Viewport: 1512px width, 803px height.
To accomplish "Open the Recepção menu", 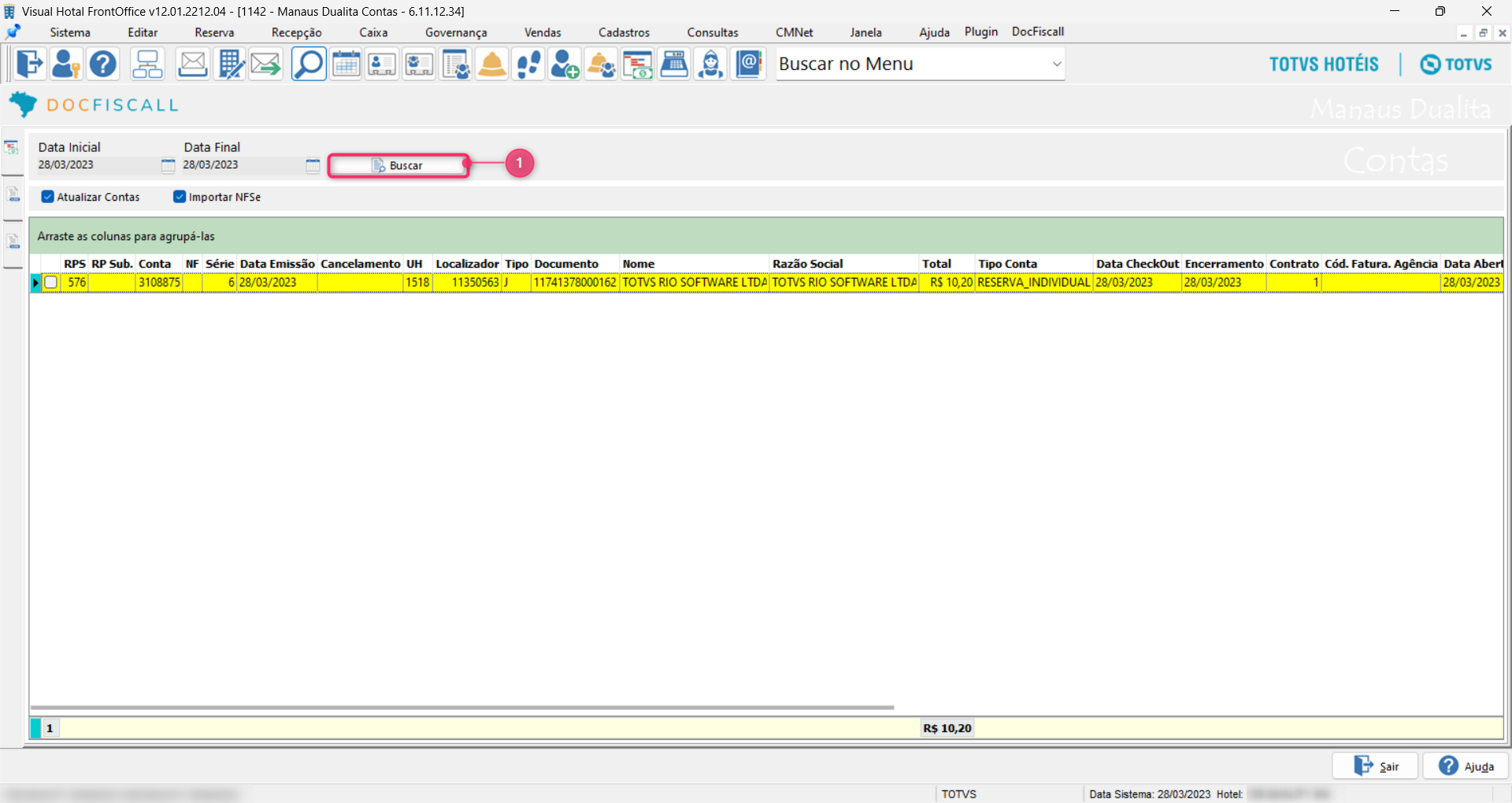I will point(296,32).
